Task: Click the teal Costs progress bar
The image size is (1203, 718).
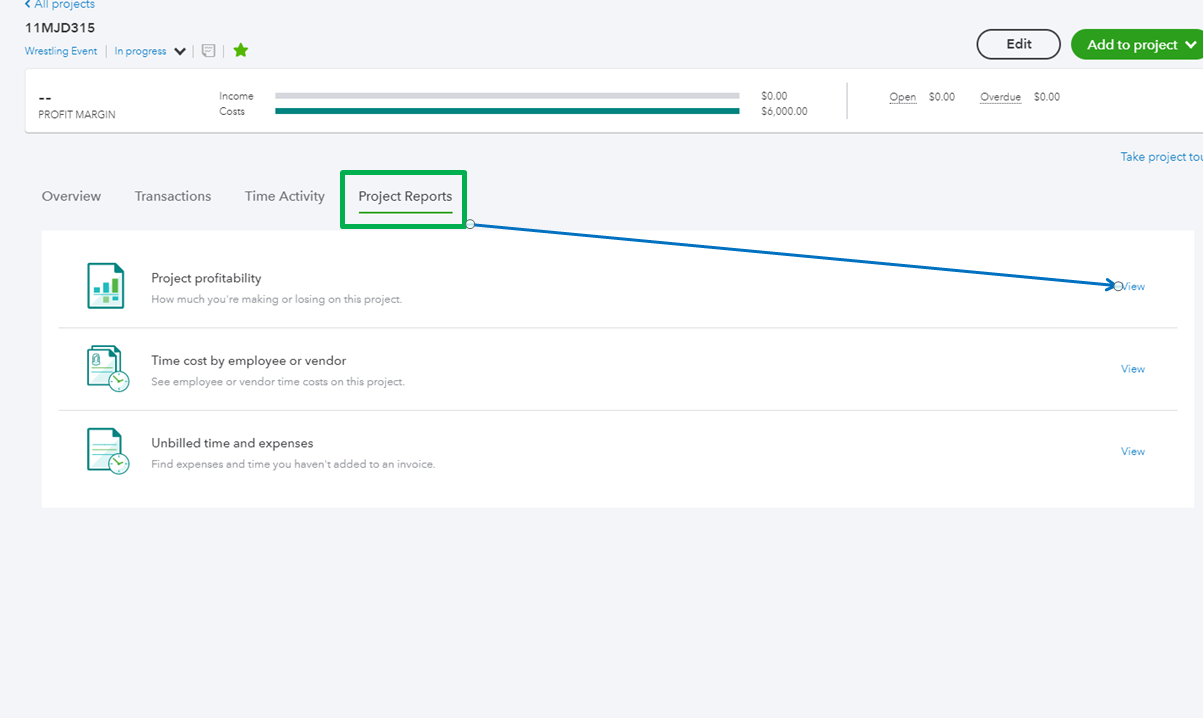Action: 507,112
